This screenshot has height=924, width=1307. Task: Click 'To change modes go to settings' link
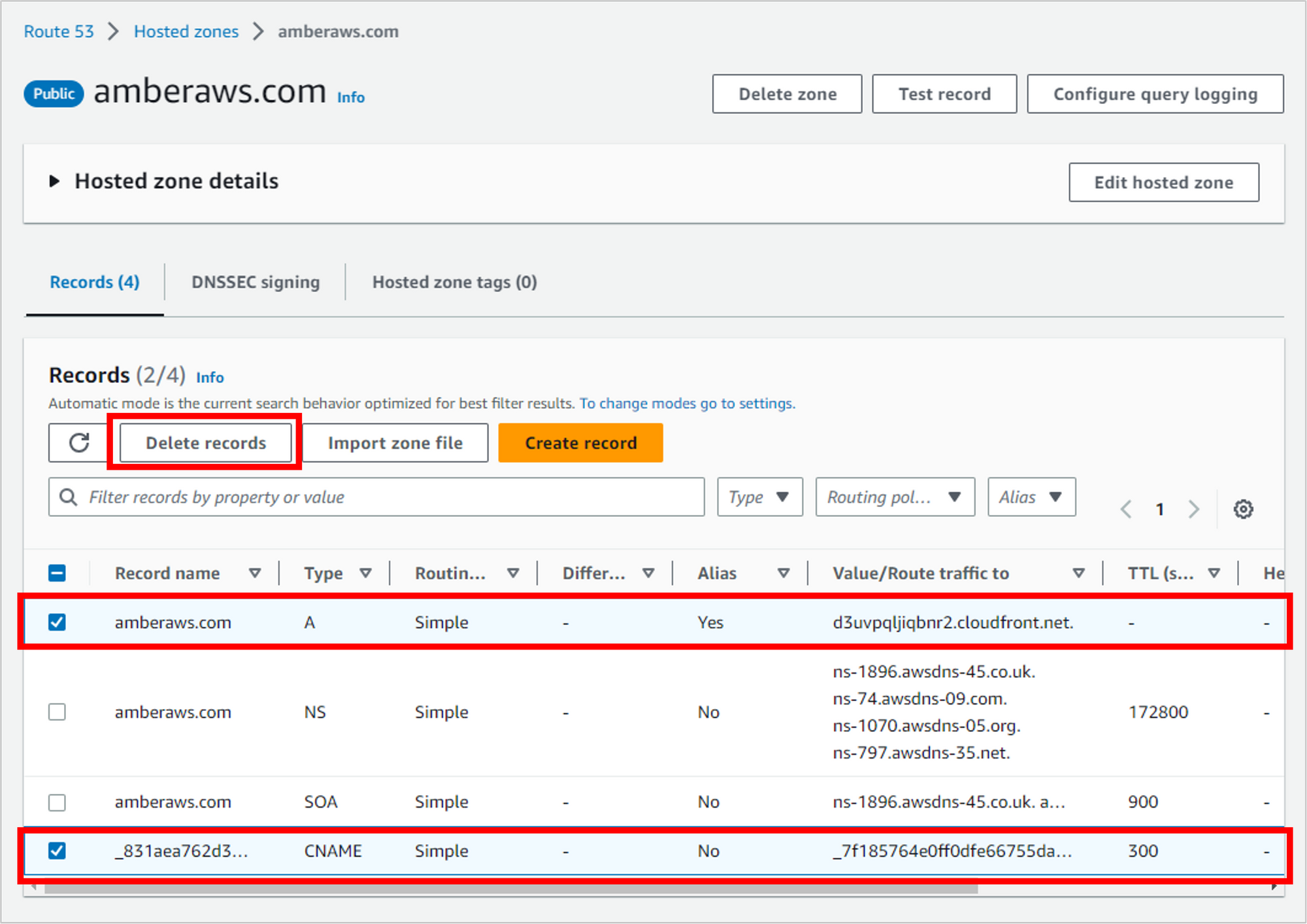click(687, 403)
